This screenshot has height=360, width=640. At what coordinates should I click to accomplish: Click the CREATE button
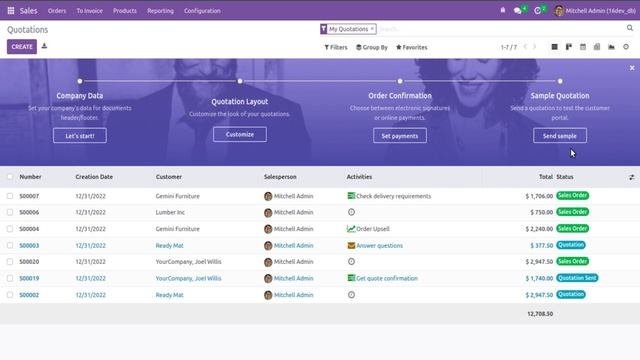point(22,47)
